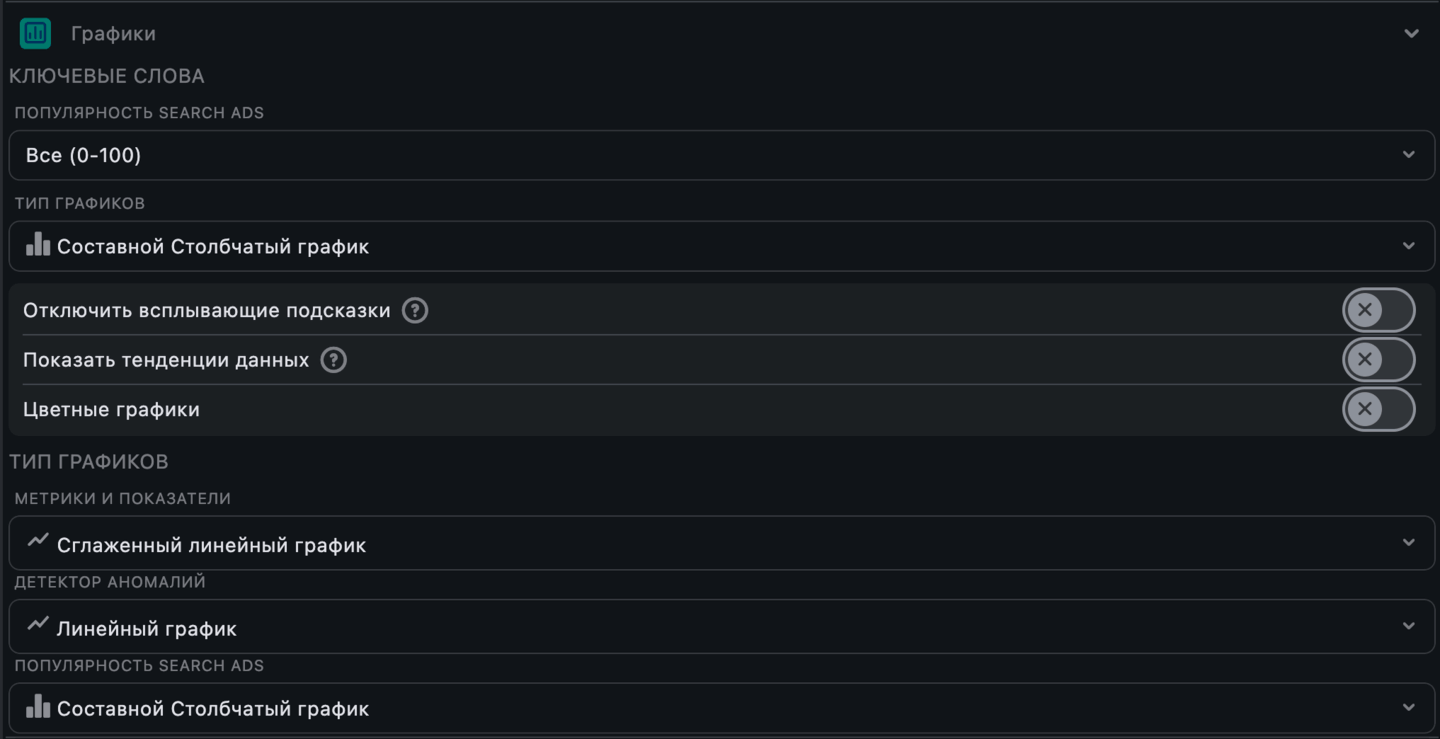Screen dimensions: 1440x739
Task: Click the Графики section title
Action: 113,34
